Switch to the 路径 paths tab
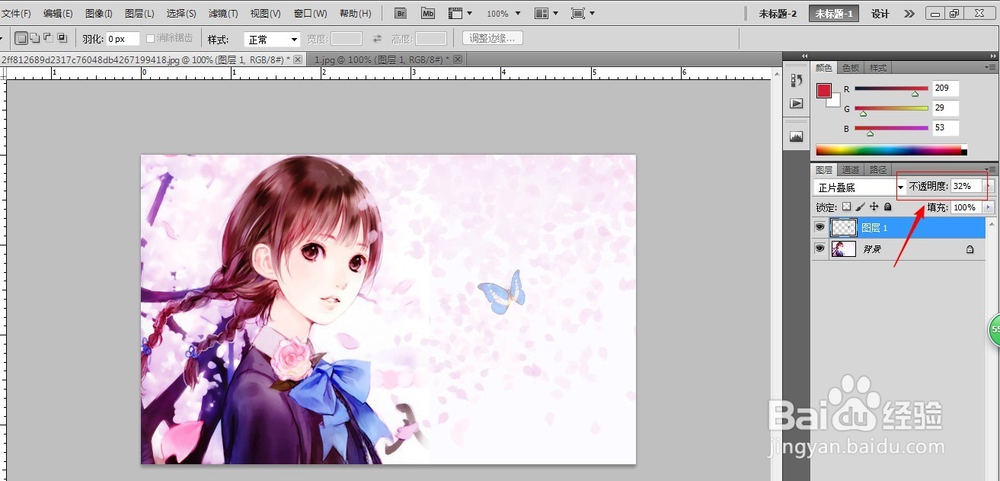 pyautogui.click(x=878, y=170)
